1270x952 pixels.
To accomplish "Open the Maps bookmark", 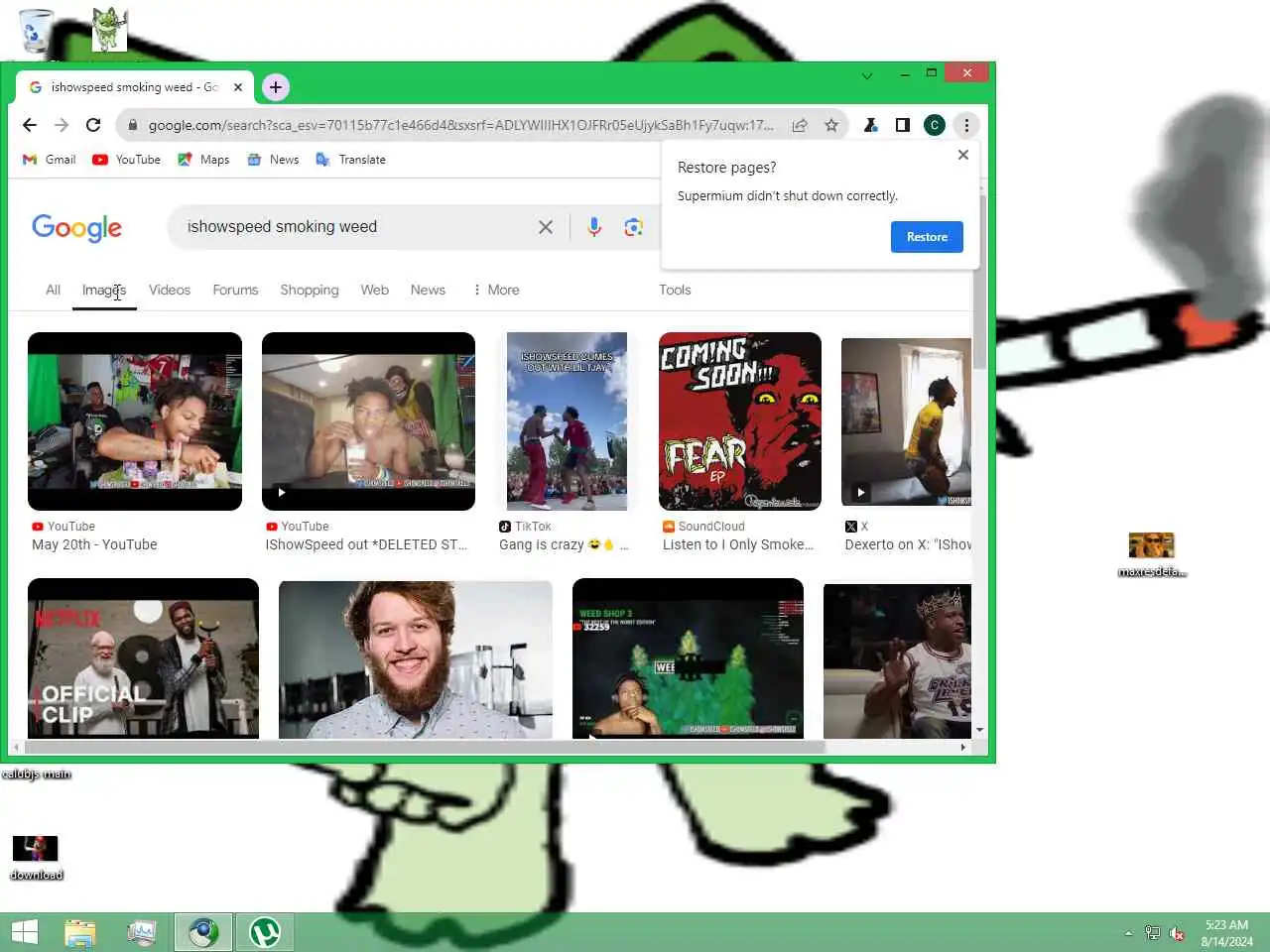I will [203, 160].
